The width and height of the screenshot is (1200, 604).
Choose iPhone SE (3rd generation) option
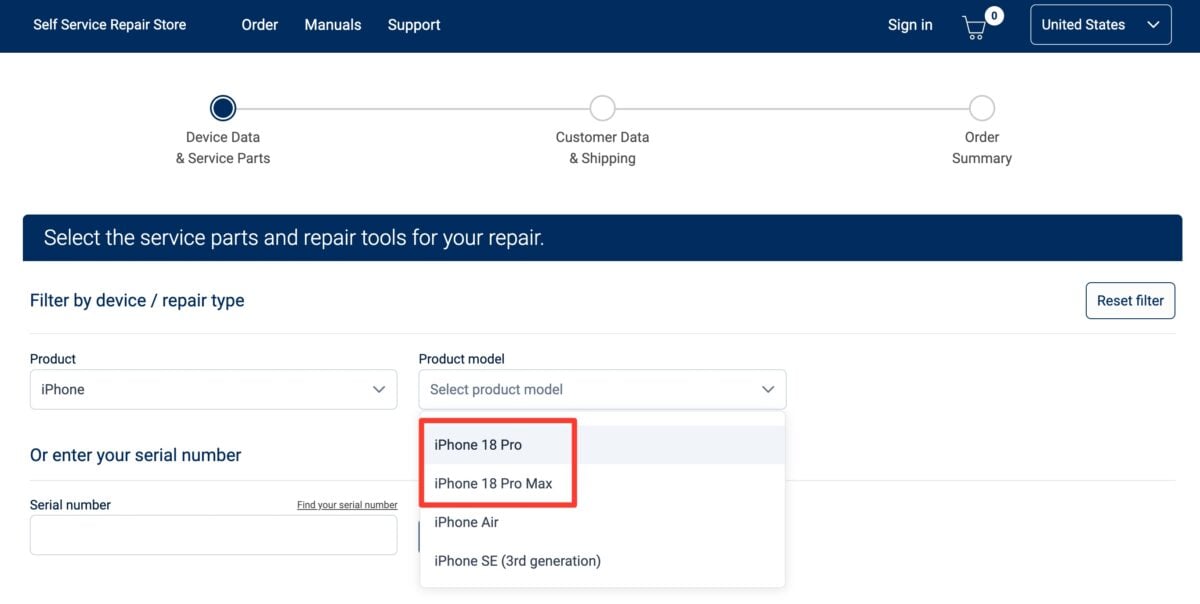(x=602, y=561)
